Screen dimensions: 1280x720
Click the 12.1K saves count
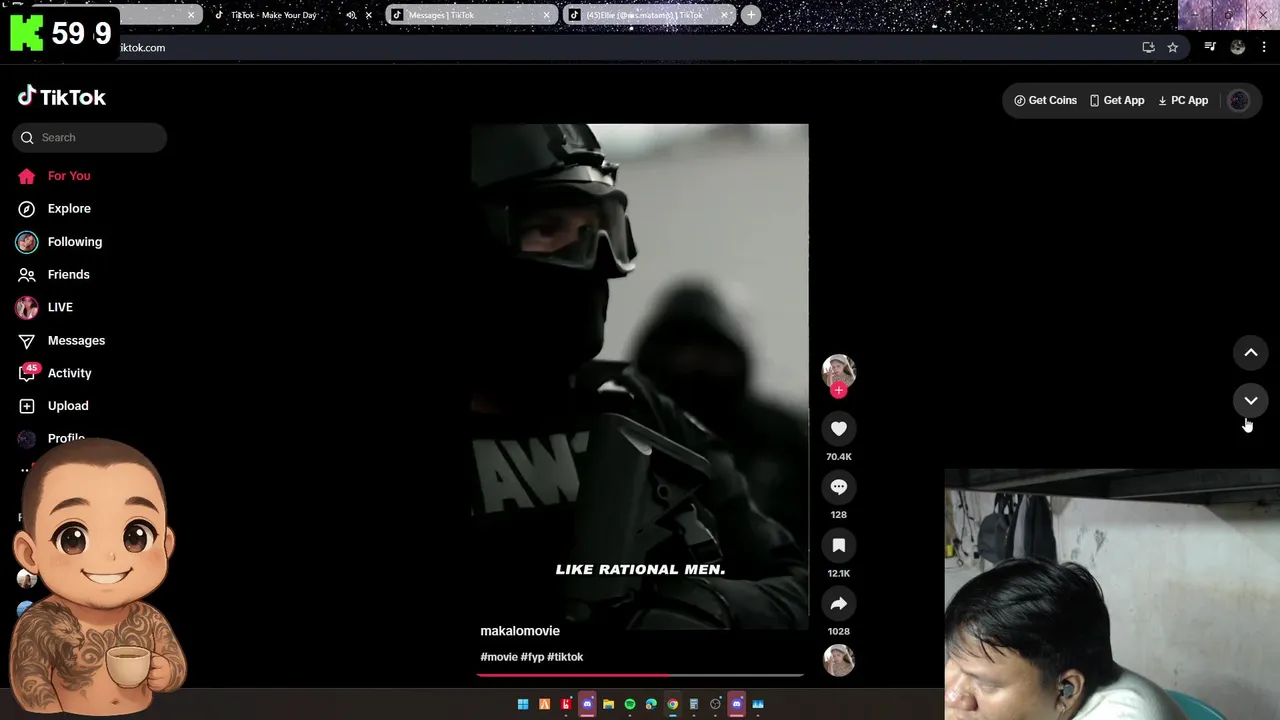pos(838,573)
